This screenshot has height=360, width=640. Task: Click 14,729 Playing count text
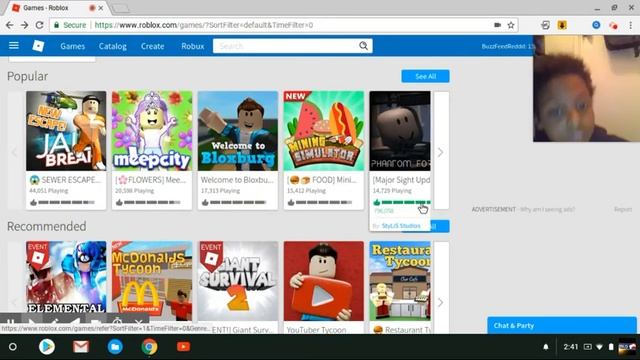[x=392, y=191]
